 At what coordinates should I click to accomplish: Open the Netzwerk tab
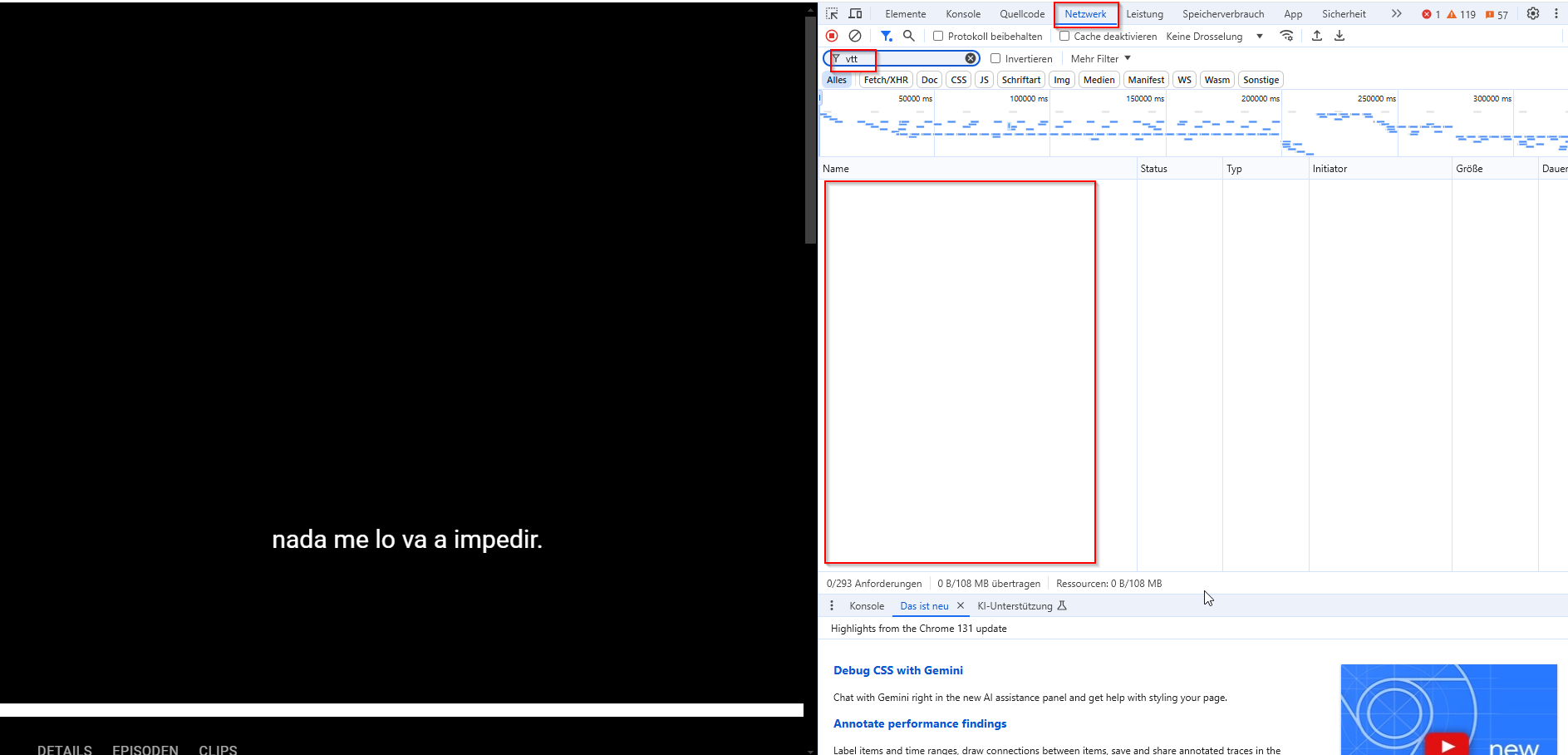(x=1085, y=14)
